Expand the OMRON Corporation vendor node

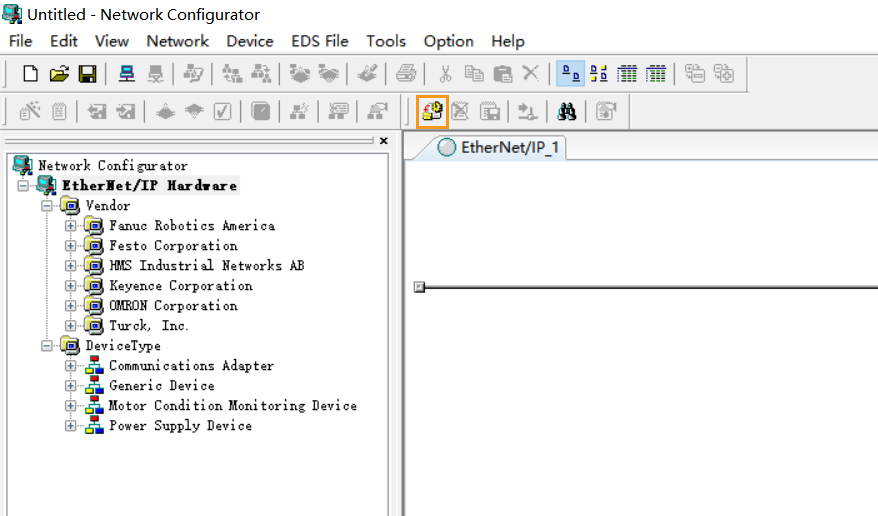click(71, 306)
